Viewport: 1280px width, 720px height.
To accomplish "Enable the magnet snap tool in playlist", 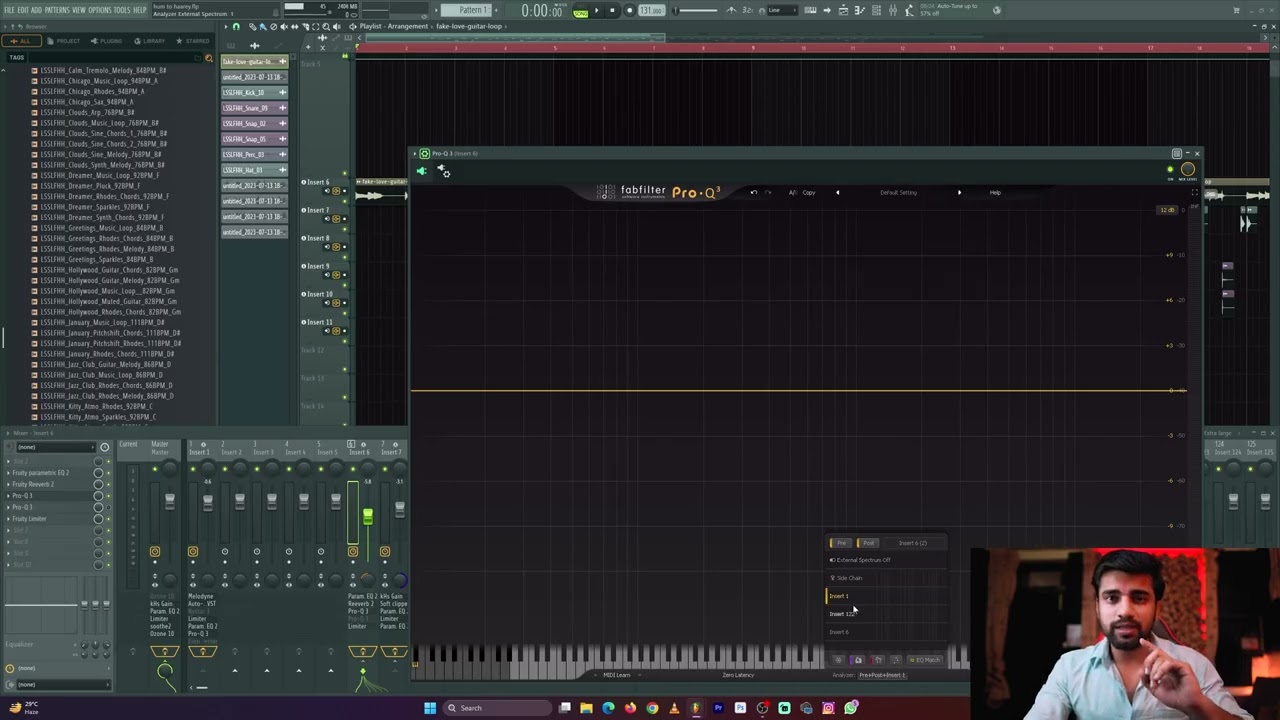I will tap(236, 27).
